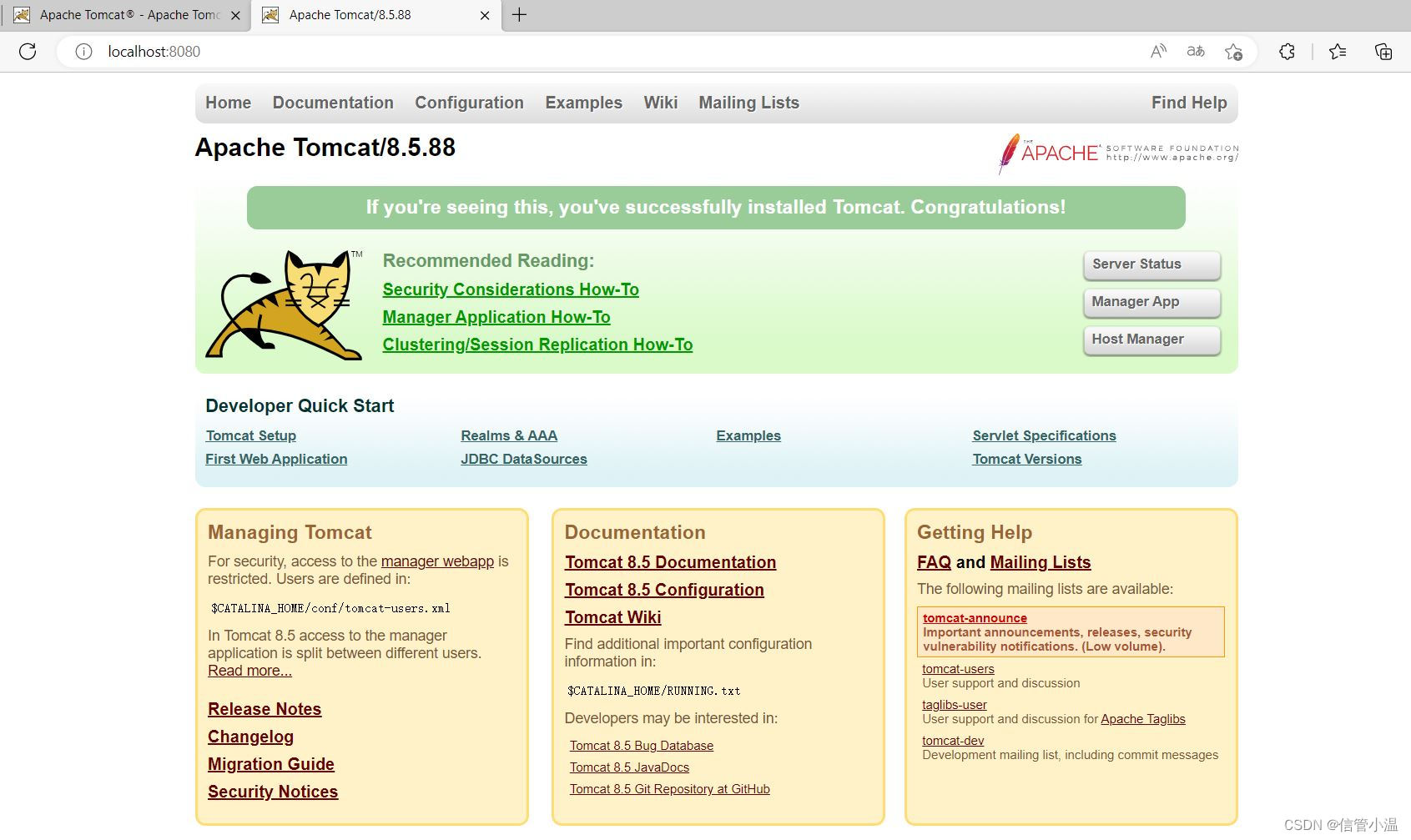The image size is (1411, 840).
Task: Open the Realms & AAA link
Action: tap(509, 435)
